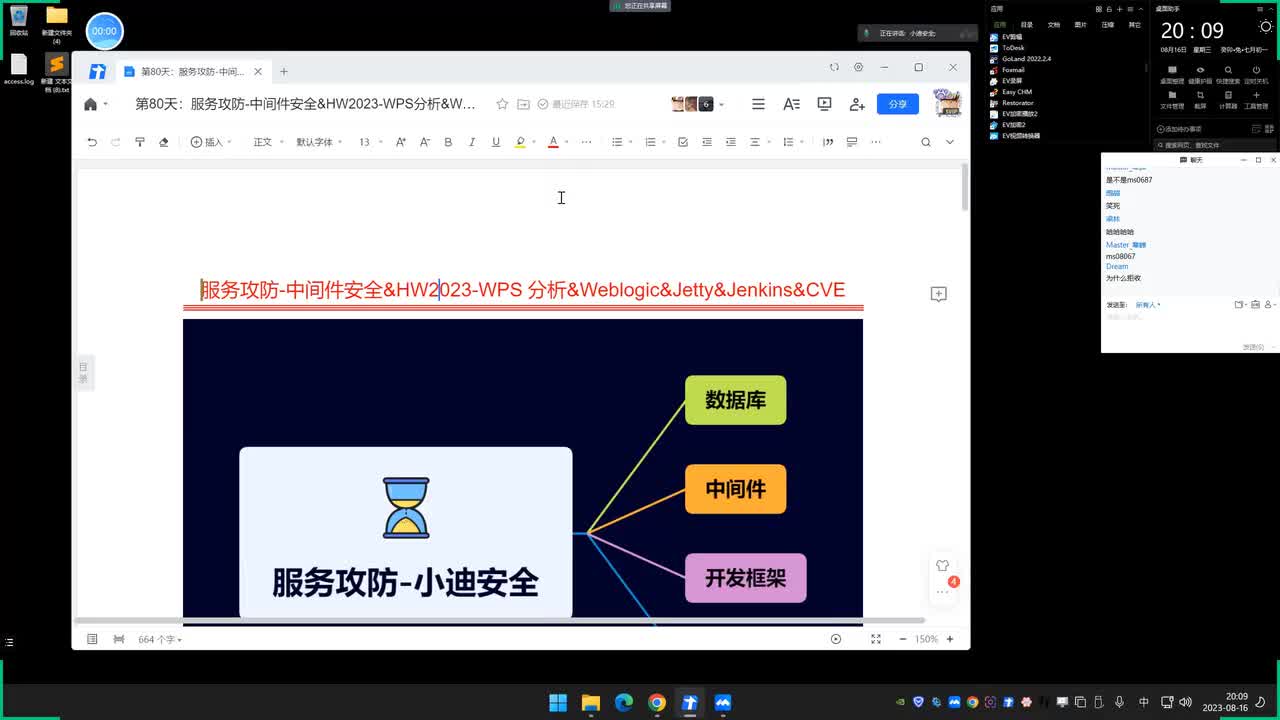Select the 图片 tab in the app launcher panel
Screen dimensions: 1280x720
(x=1081, y=24)
